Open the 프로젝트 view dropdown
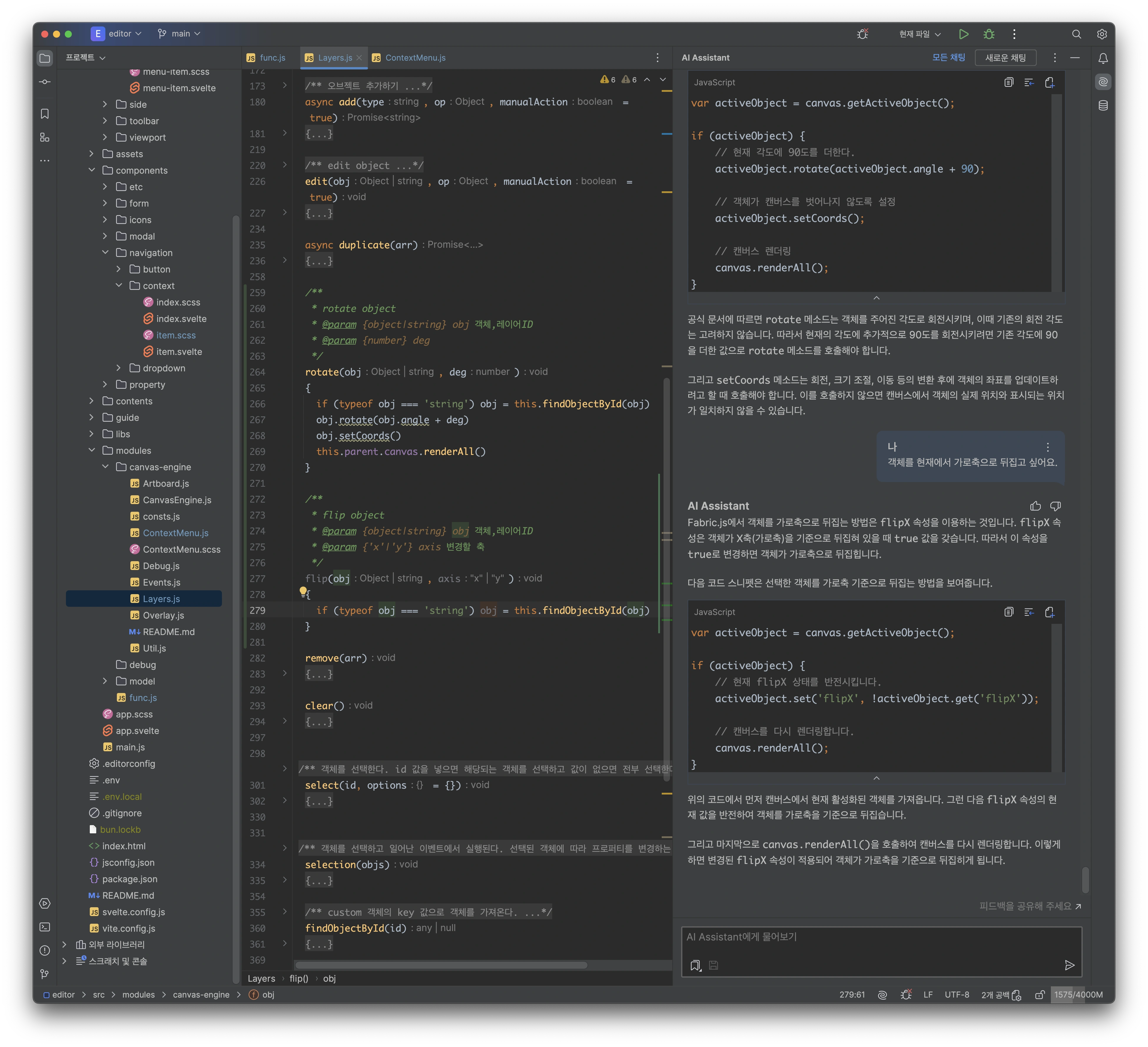This screenshot has width=1148, height=1047. point(85,57)
